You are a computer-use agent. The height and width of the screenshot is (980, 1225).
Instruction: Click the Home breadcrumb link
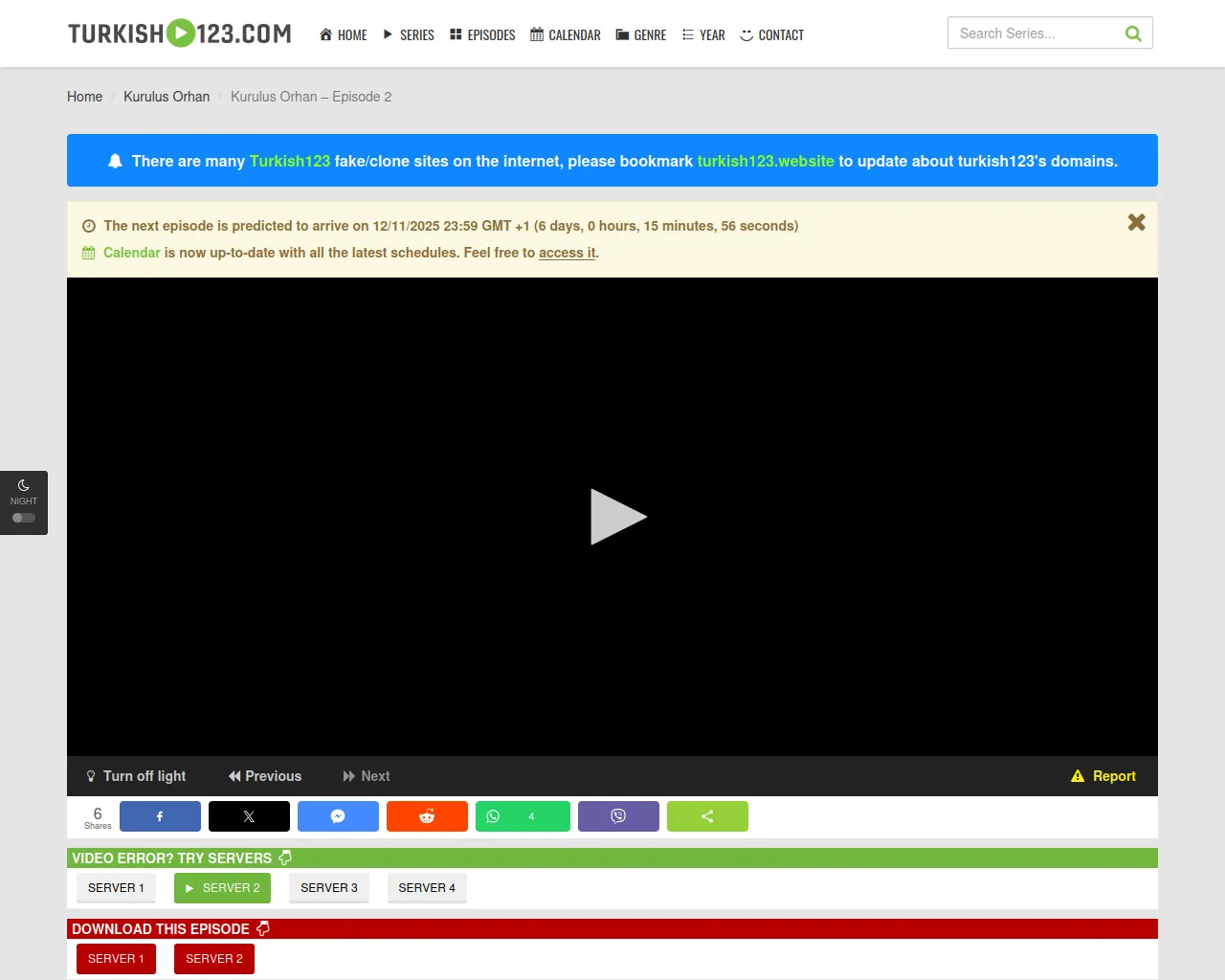pos(85,97)
